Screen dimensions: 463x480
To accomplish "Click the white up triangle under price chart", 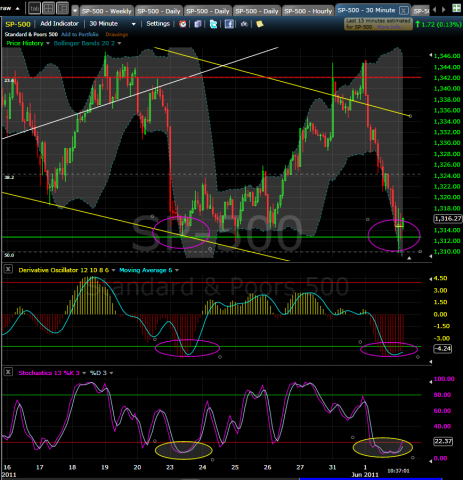I will (409, 258).
